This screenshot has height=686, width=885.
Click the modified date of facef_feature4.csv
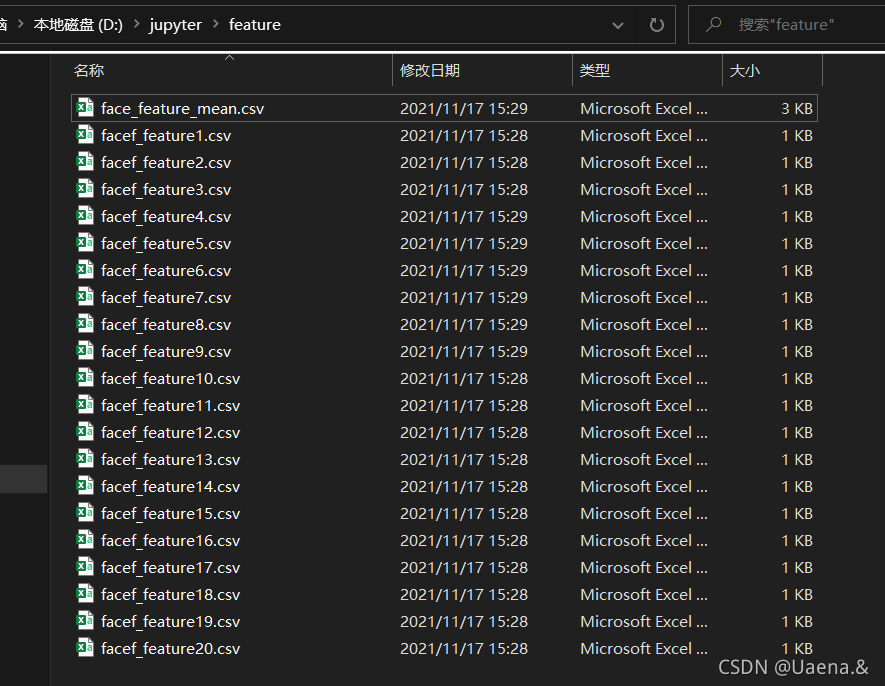(464, 217)
